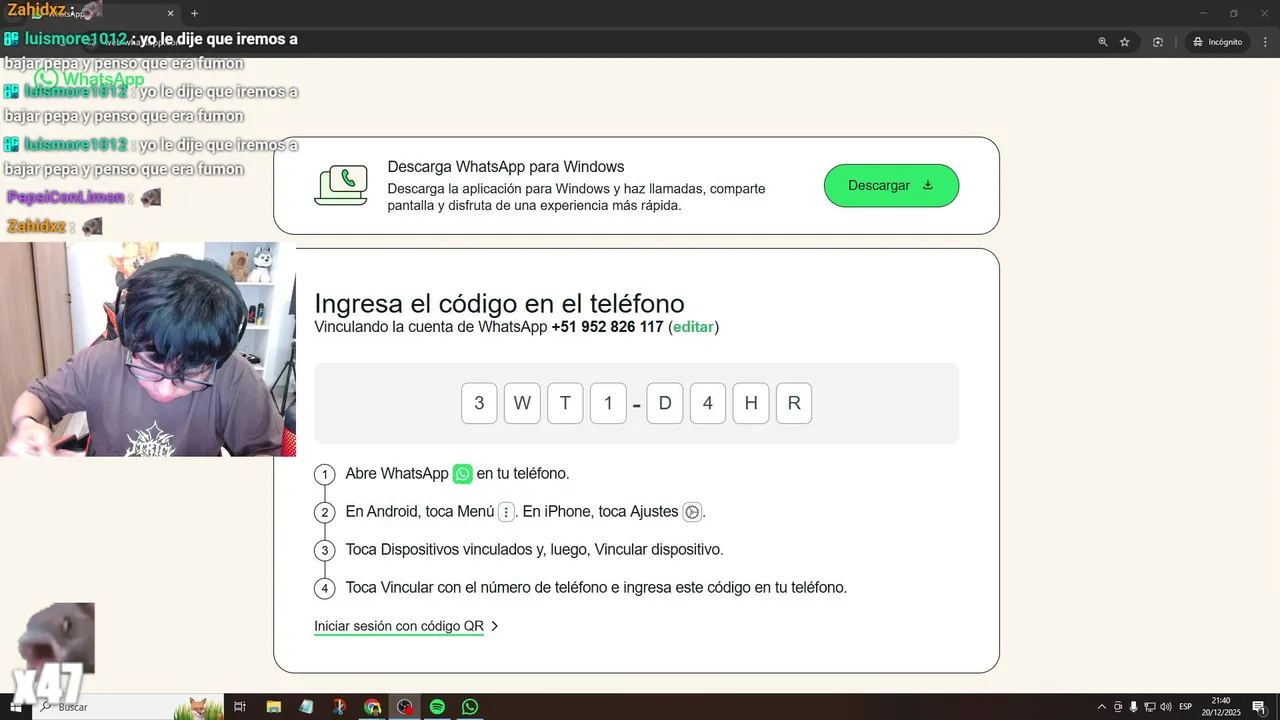This screenshot has width=1280, height=720.
Task: Open the scissors snipping app in taskbar
Action: (x=339, y=707)
